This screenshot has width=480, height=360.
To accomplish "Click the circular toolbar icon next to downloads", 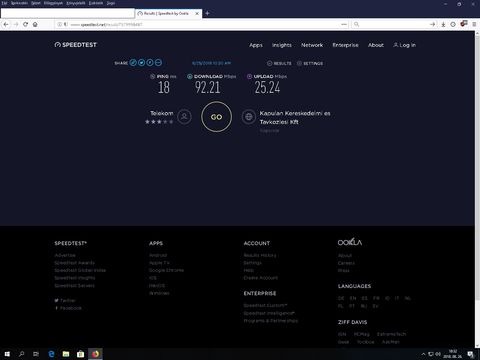I will click(x=453, y=24).
